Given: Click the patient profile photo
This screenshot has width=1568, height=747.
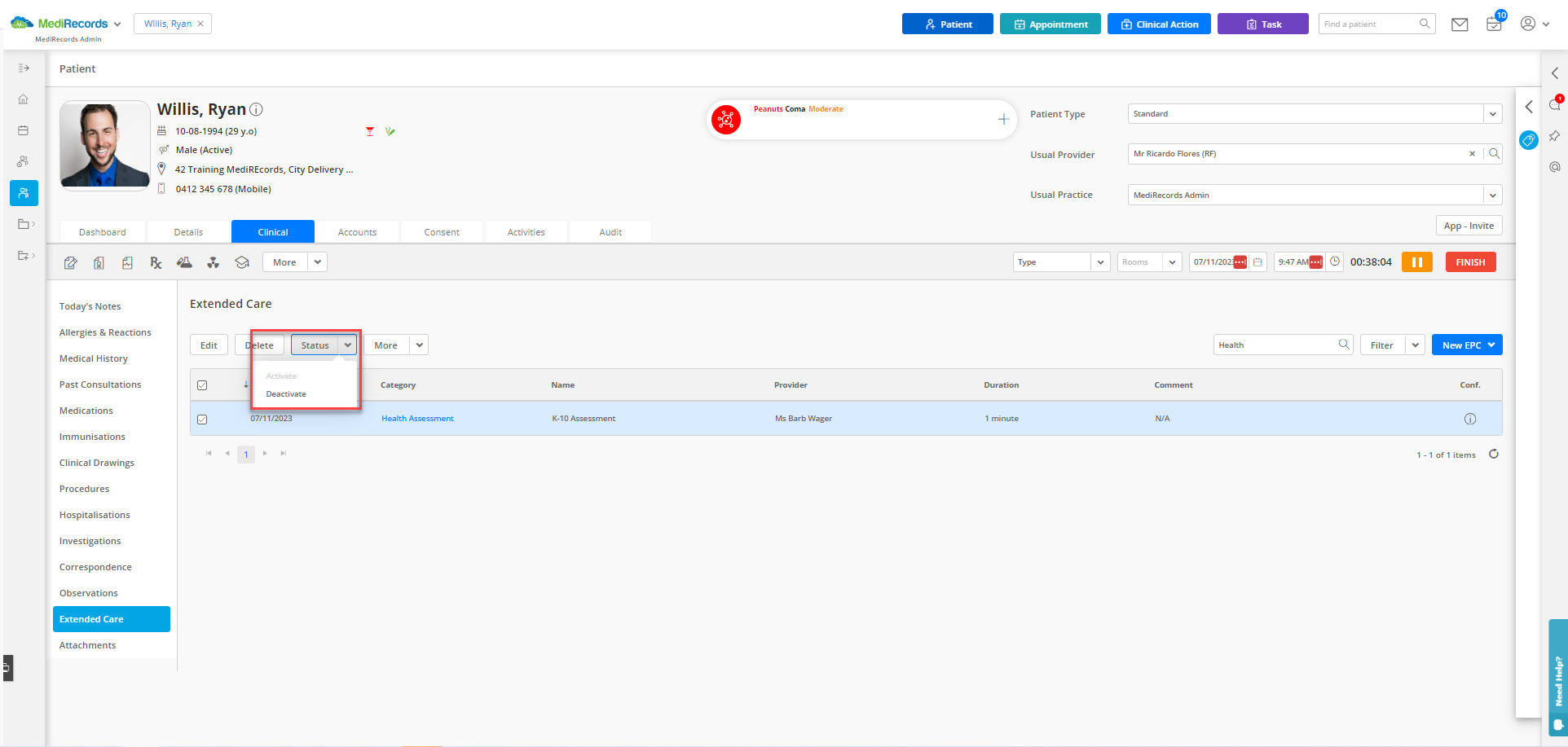Looking at the screenshot, I should [x=105, y=145].
